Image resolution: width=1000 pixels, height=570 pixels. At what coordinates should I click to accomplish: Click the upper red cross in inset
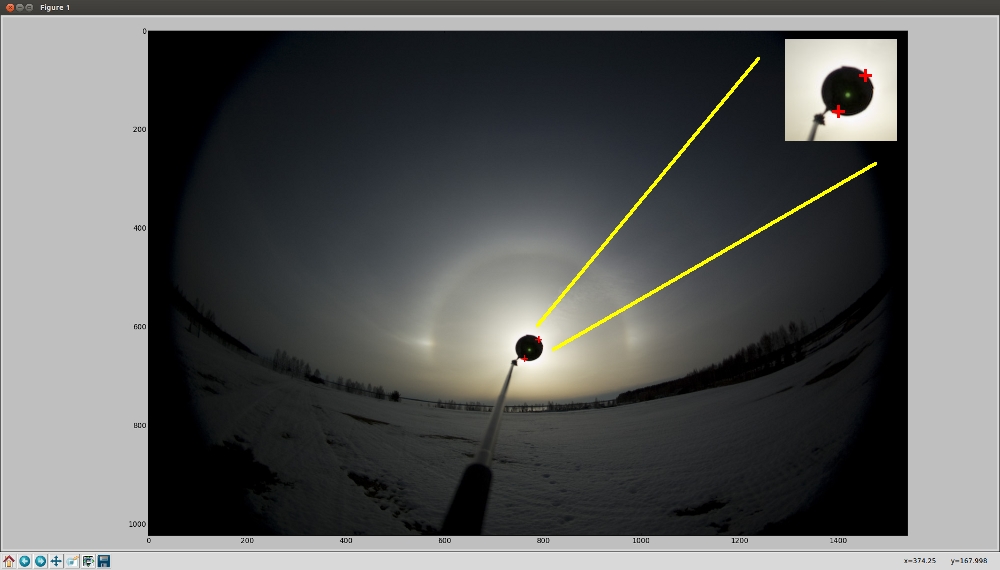click(865, 76)
